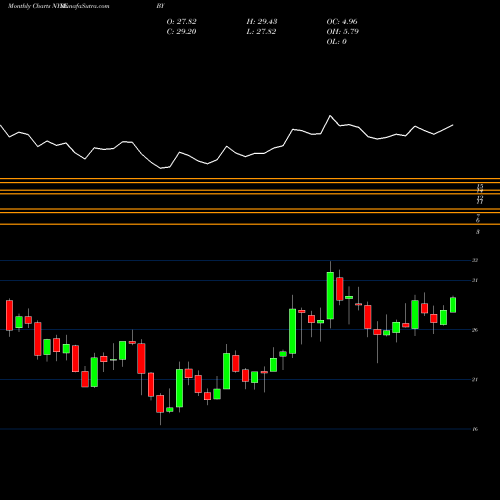Viewport: 500px width, 500px height.
Task: Click the 16 price axis label
Action: click(475, 429)
